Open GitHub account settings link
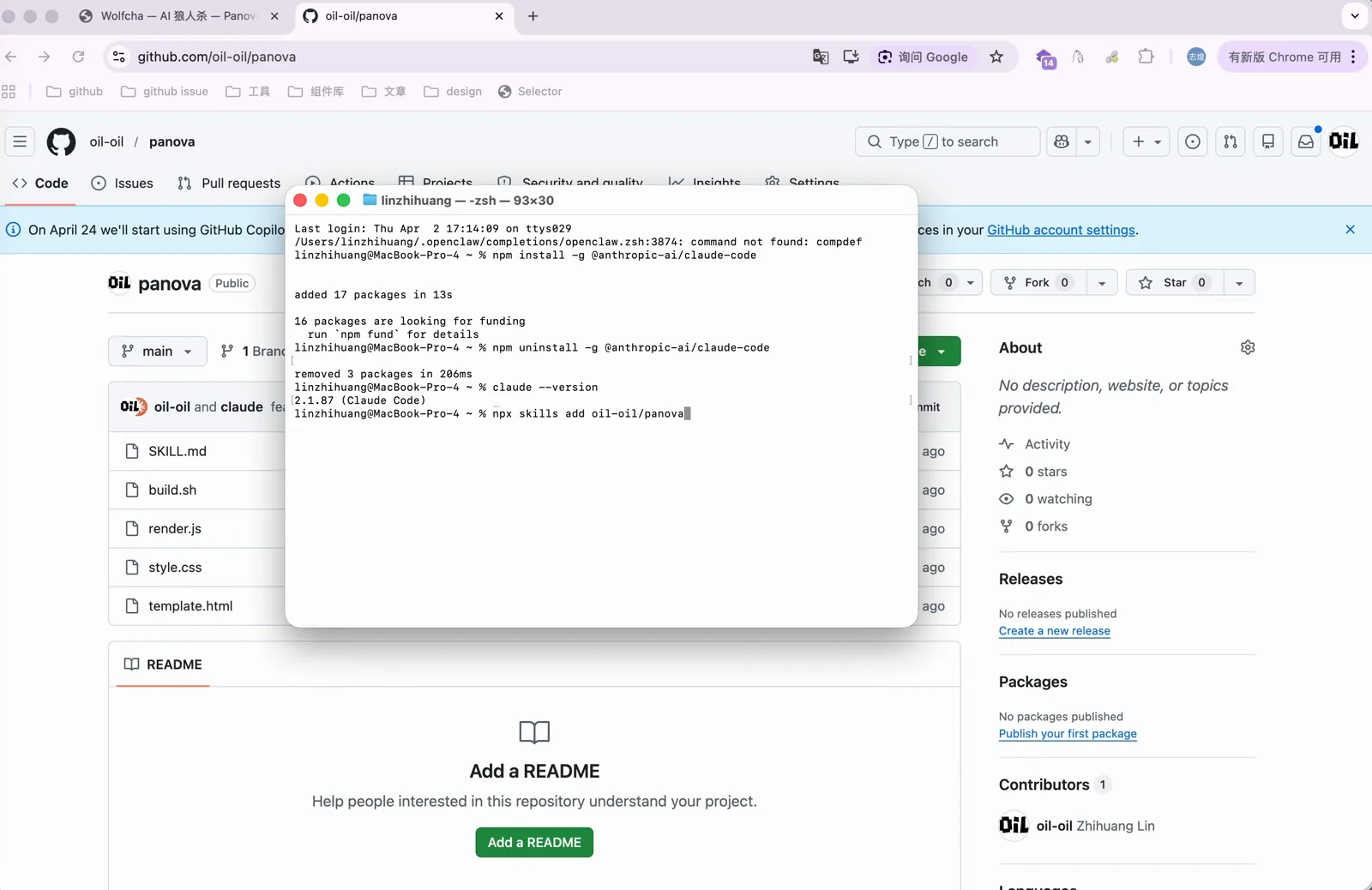 click(x=1061, y=230)
